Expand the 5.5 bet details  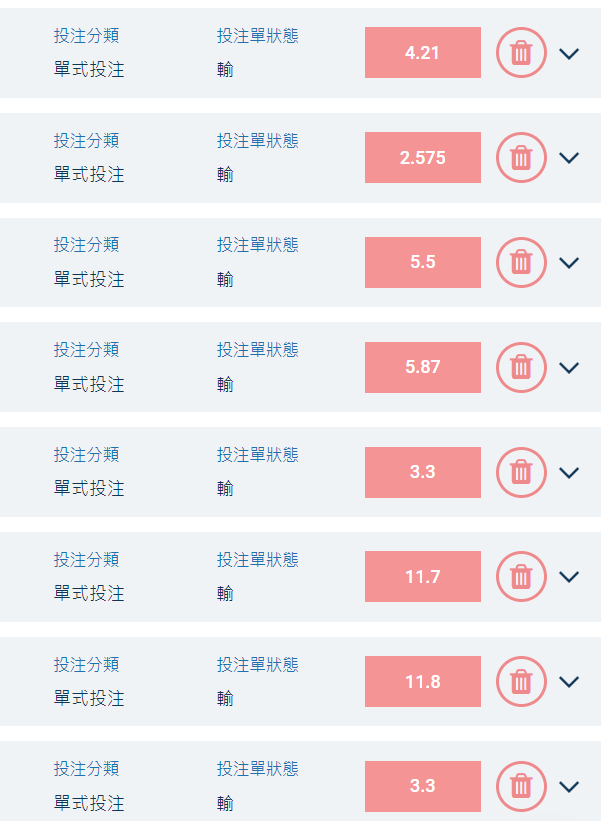pyautogui.click(x=569, y=262)
